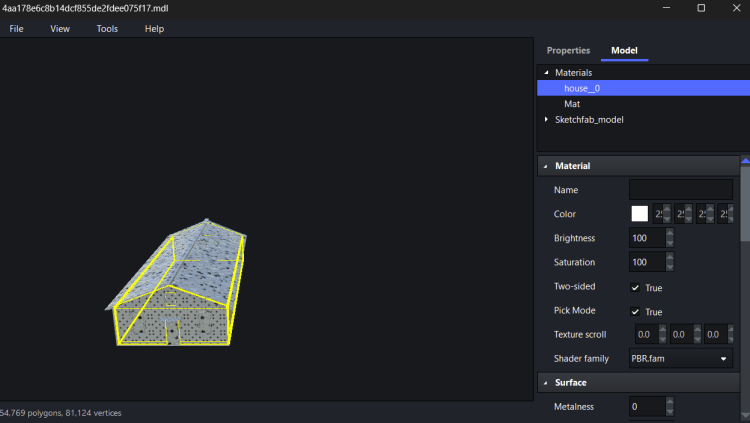
Task: Uncheck the Pick Mode checkbox
Action: click(x=635, y=312)
